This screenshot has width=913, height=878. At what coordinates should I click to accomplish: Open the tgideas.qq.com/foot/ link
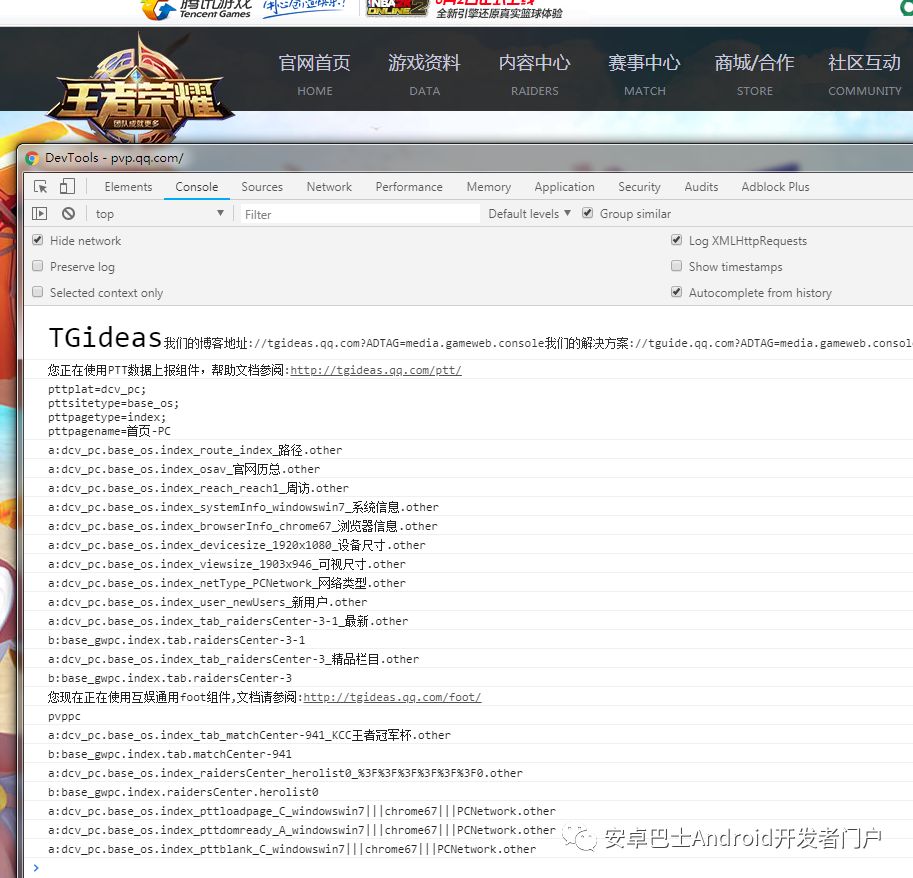click(392, 698)
